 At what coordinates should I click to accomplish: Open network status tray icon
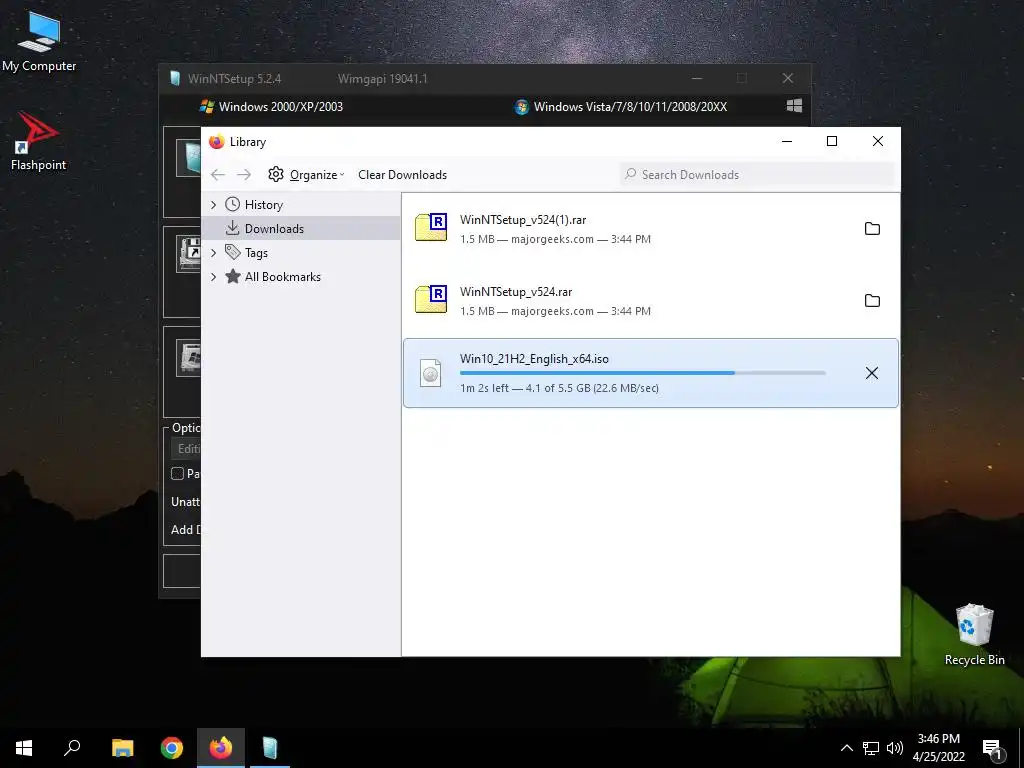(871, 748)
